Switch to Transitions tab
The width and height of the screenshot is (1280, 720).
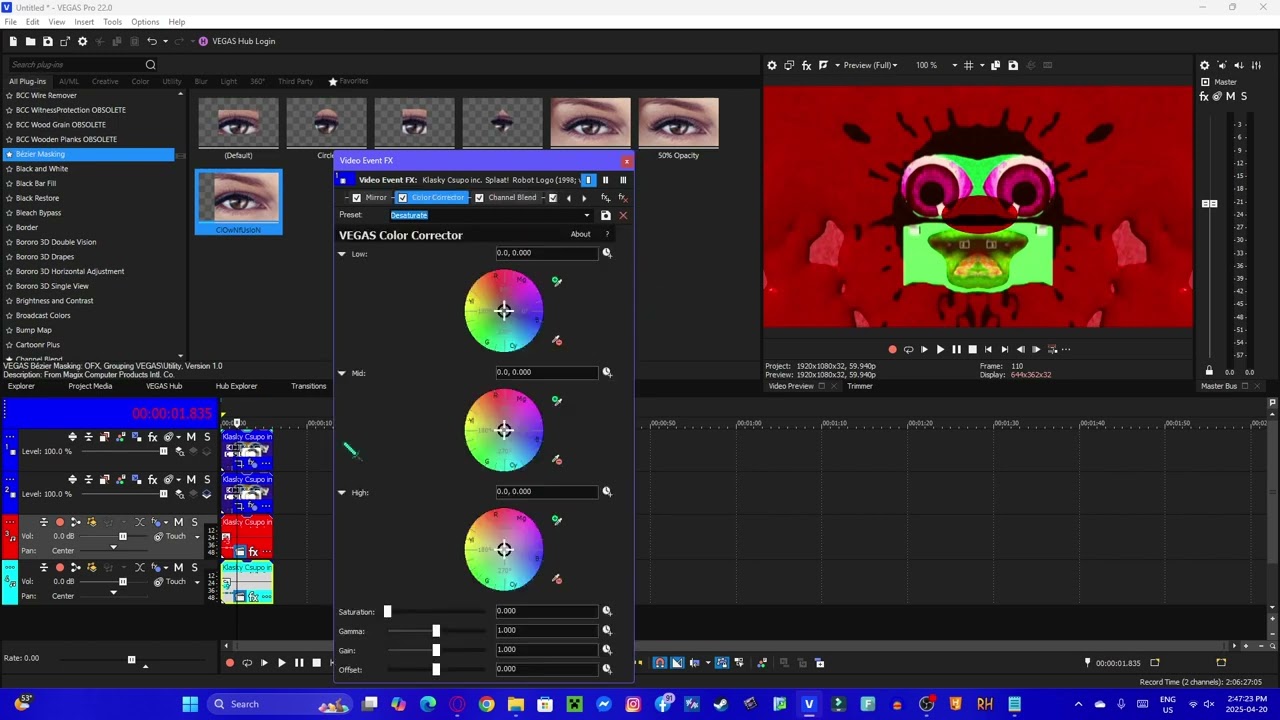(308, 386)
